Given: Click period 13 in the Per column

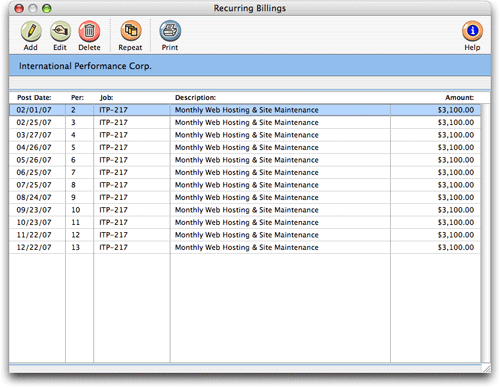Looking at the screenshot, I should (76, 247).
